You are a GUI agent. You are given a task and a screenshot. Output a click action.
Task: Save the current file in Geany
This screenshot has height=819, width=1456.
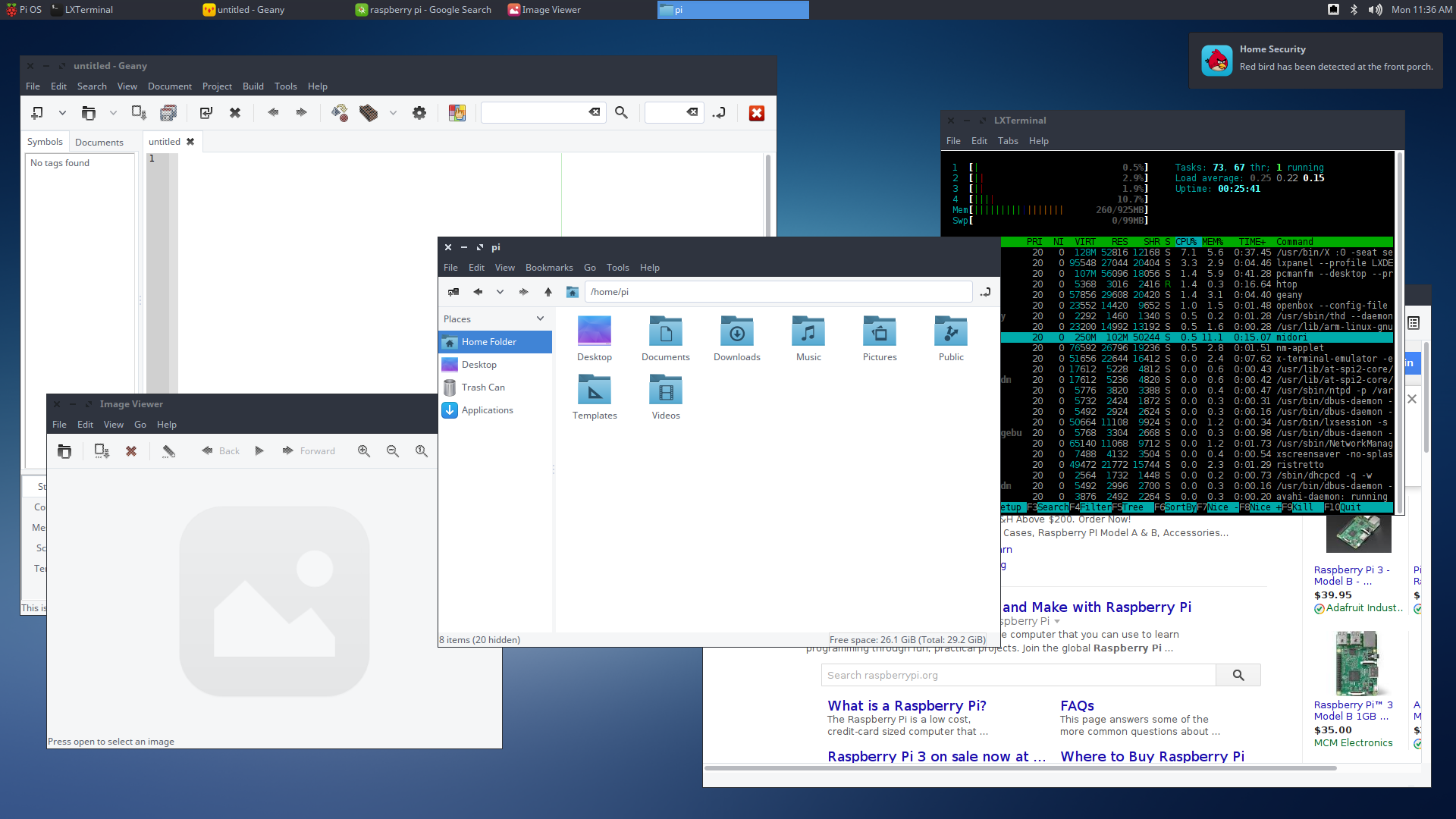tap(139, 113)
